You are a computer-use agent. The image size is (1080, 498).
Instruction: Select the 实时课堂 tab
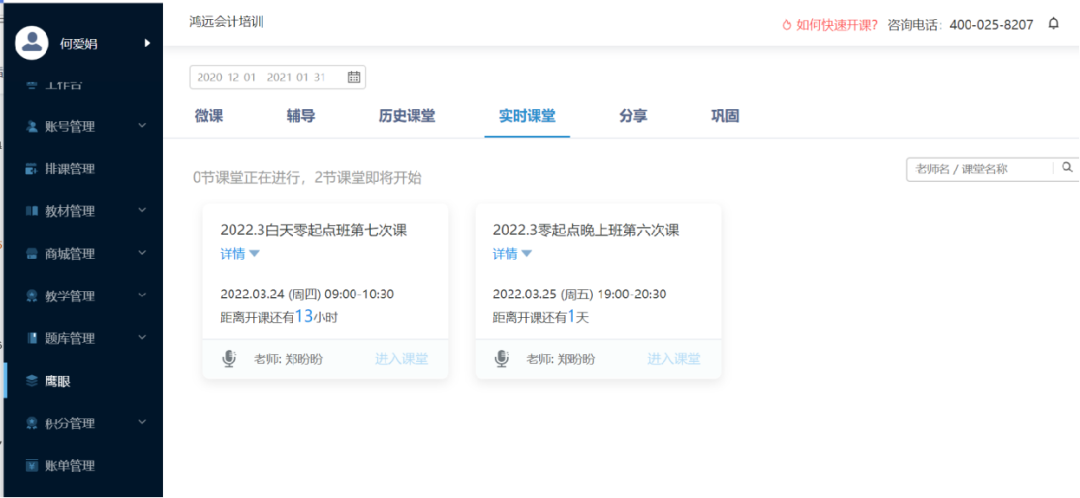[527, 116]
